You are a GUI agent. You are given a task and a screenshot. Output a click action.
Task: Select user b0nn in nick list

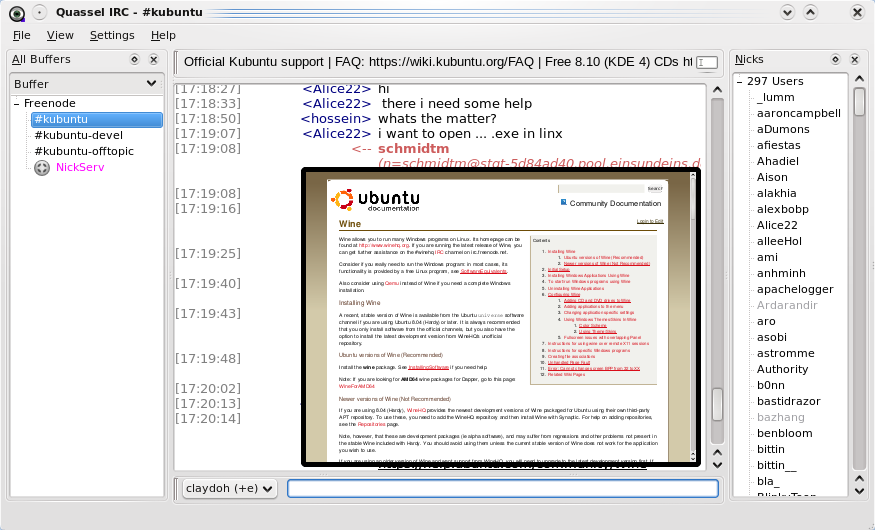771,386
